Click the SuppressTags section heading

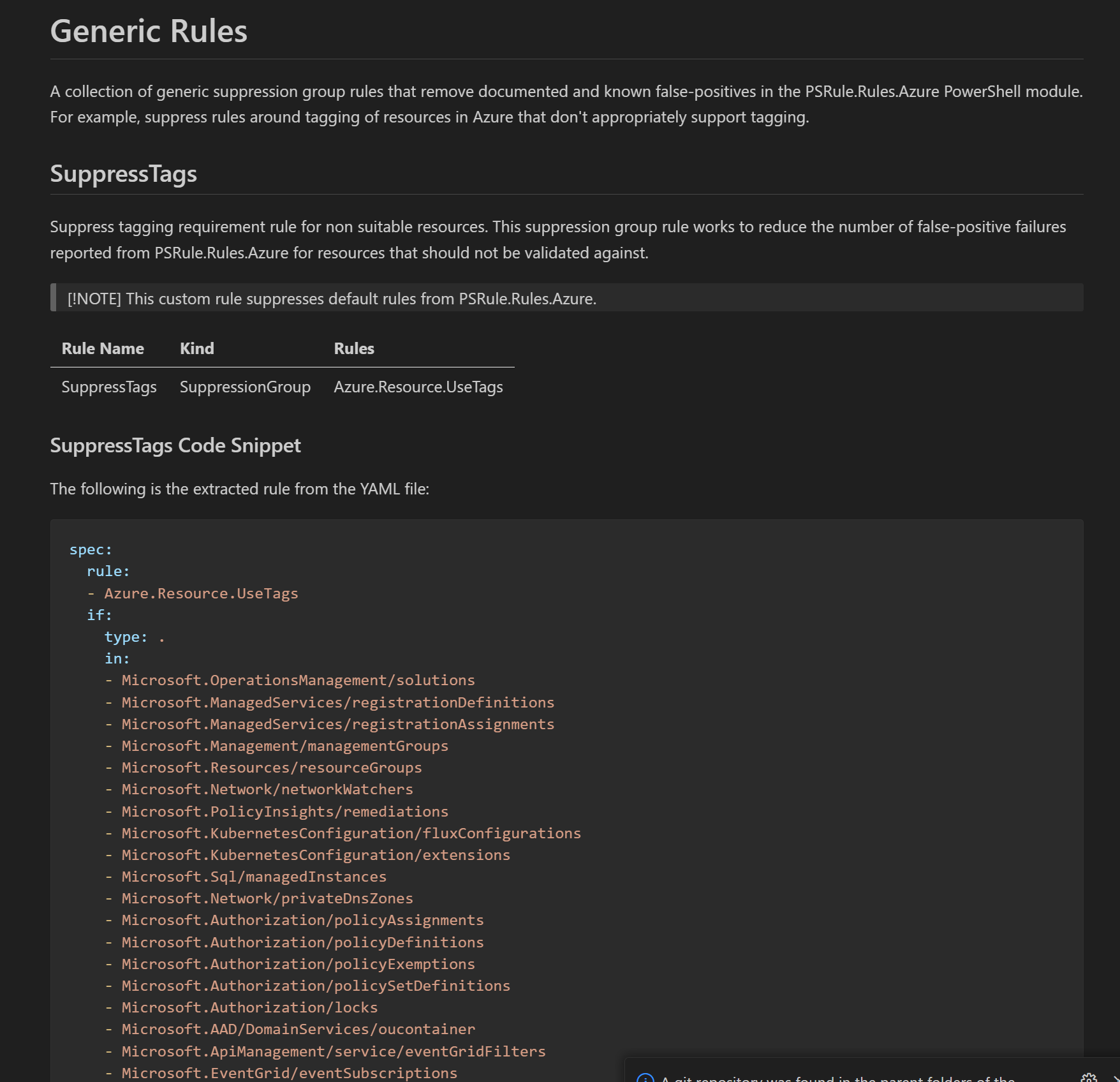click(124, 174)
